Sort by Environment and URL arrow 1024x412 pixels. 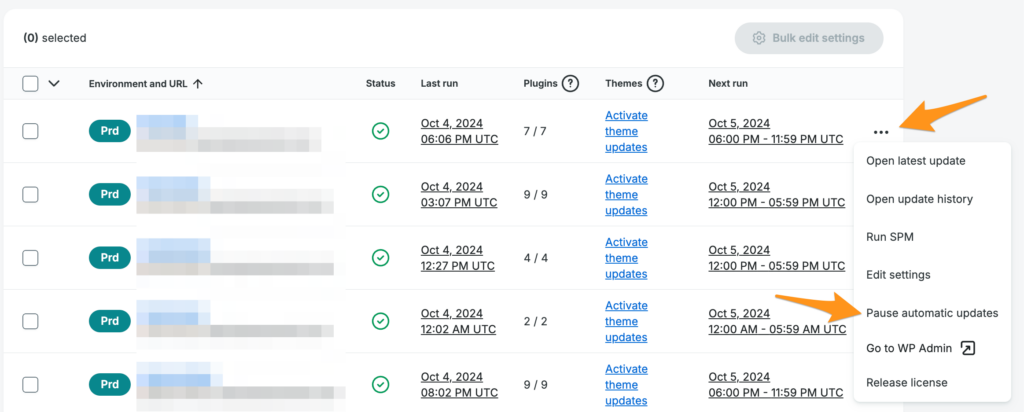click(x=198, y=84)
